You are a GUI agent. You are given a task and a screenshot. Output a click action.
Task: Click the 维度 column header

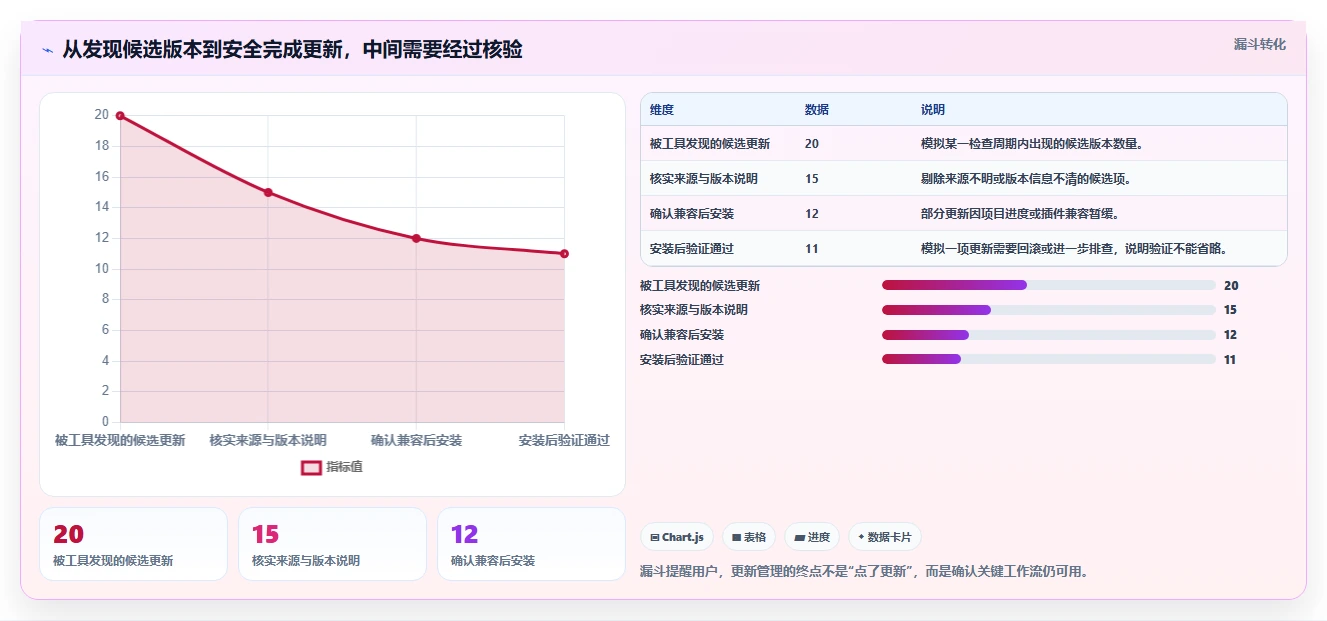(662, 110)
